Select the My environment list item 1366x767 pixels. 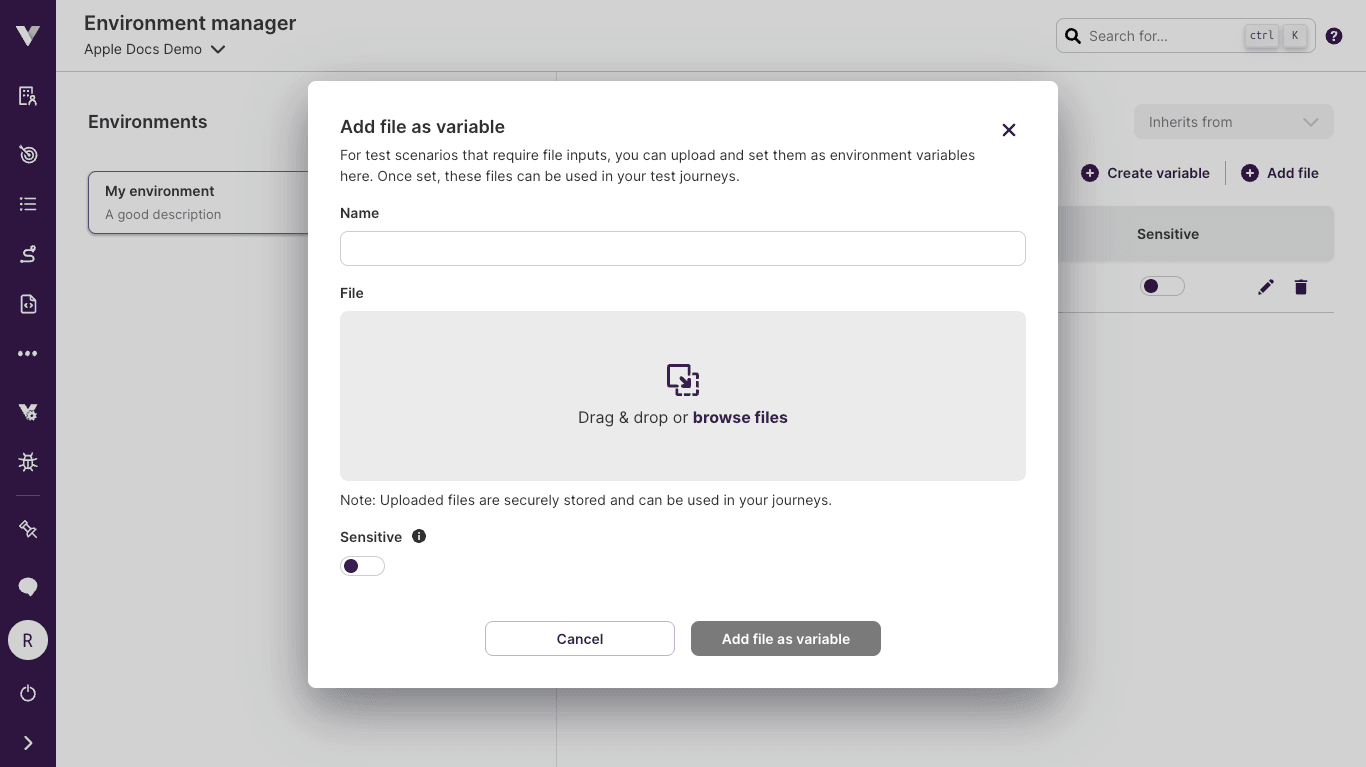[198, 202]
